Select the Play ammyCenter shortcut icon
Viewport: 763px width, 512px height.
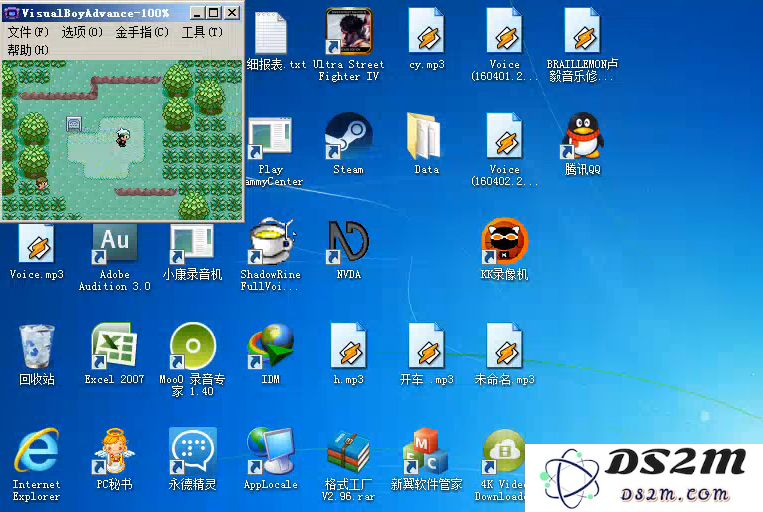tap(271, 138)
